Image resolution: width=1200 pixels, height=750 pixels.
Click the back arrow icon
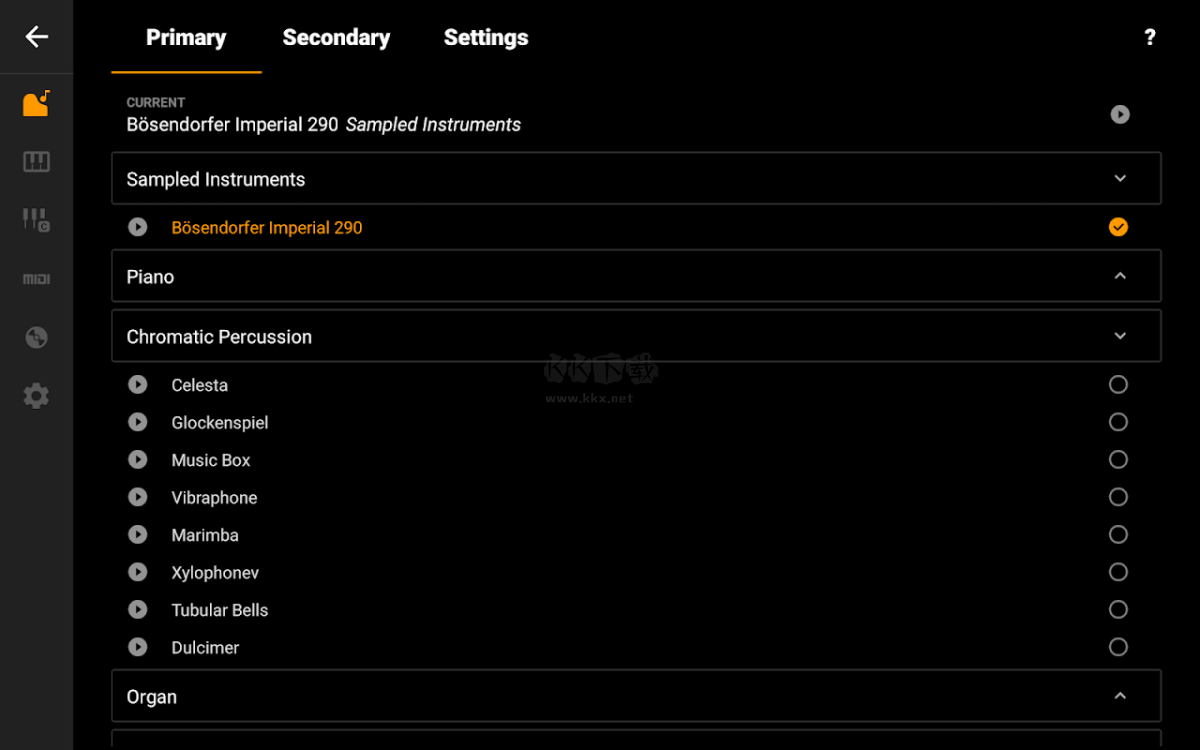tap(36, 37)
